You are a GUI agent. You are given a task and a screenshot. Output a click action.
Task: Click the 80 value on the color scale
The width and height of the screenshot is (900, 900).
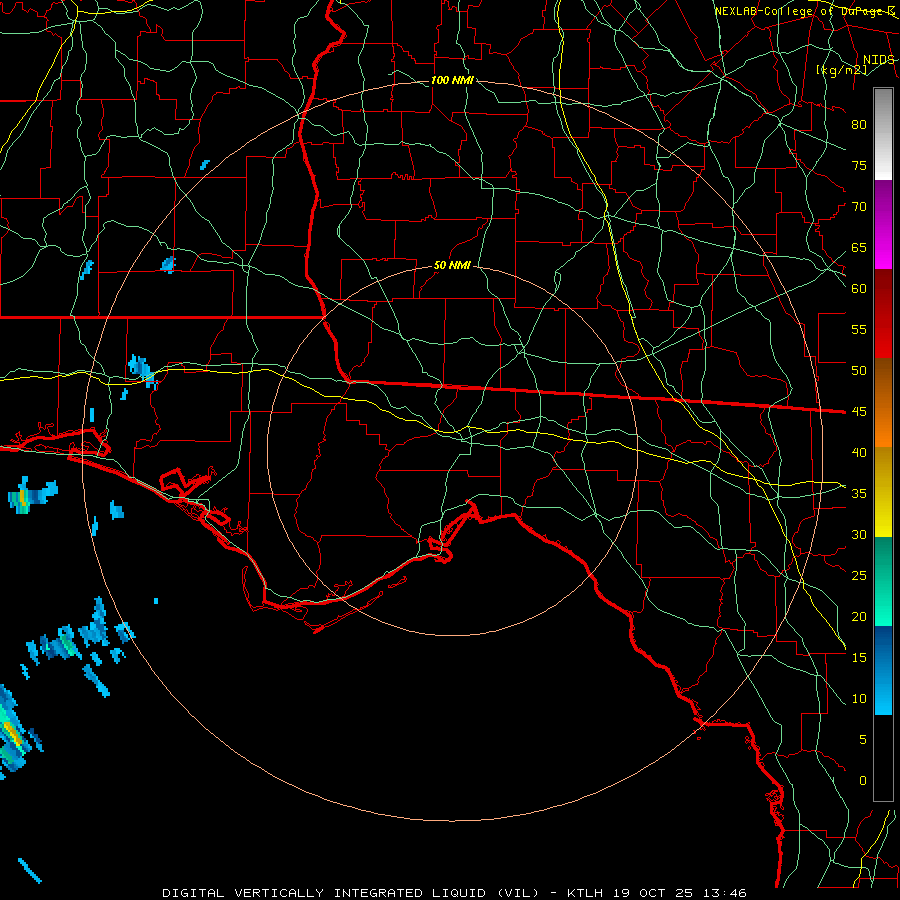tap(859, 125)
